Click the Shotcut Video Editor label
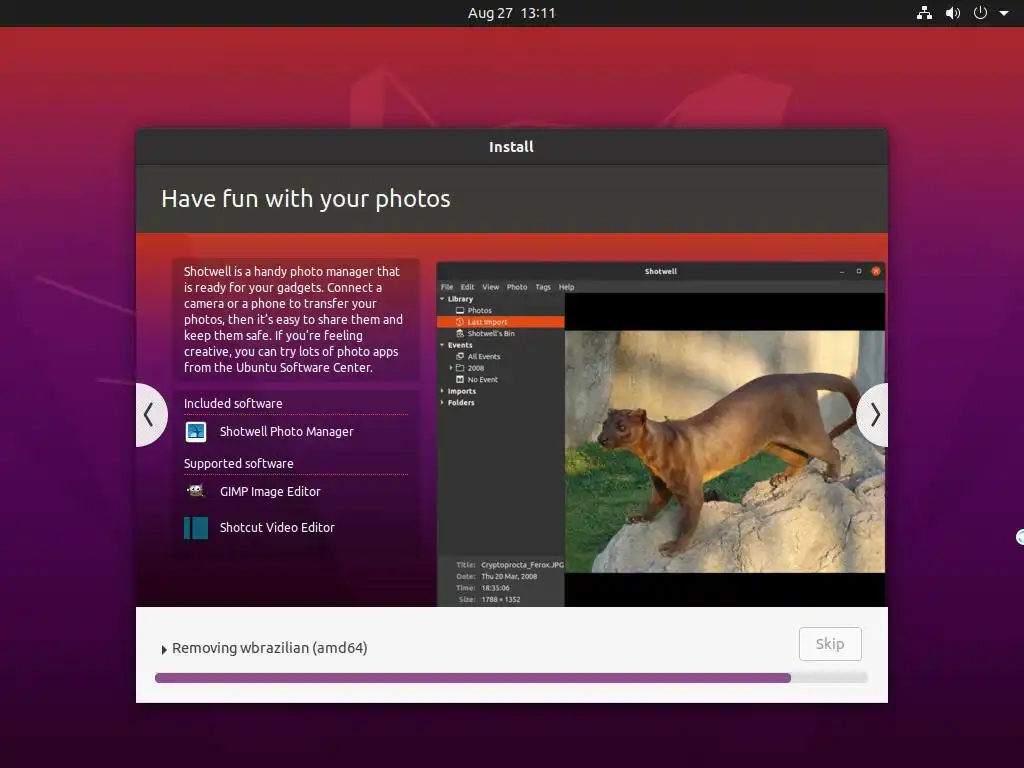 [277, 528]
